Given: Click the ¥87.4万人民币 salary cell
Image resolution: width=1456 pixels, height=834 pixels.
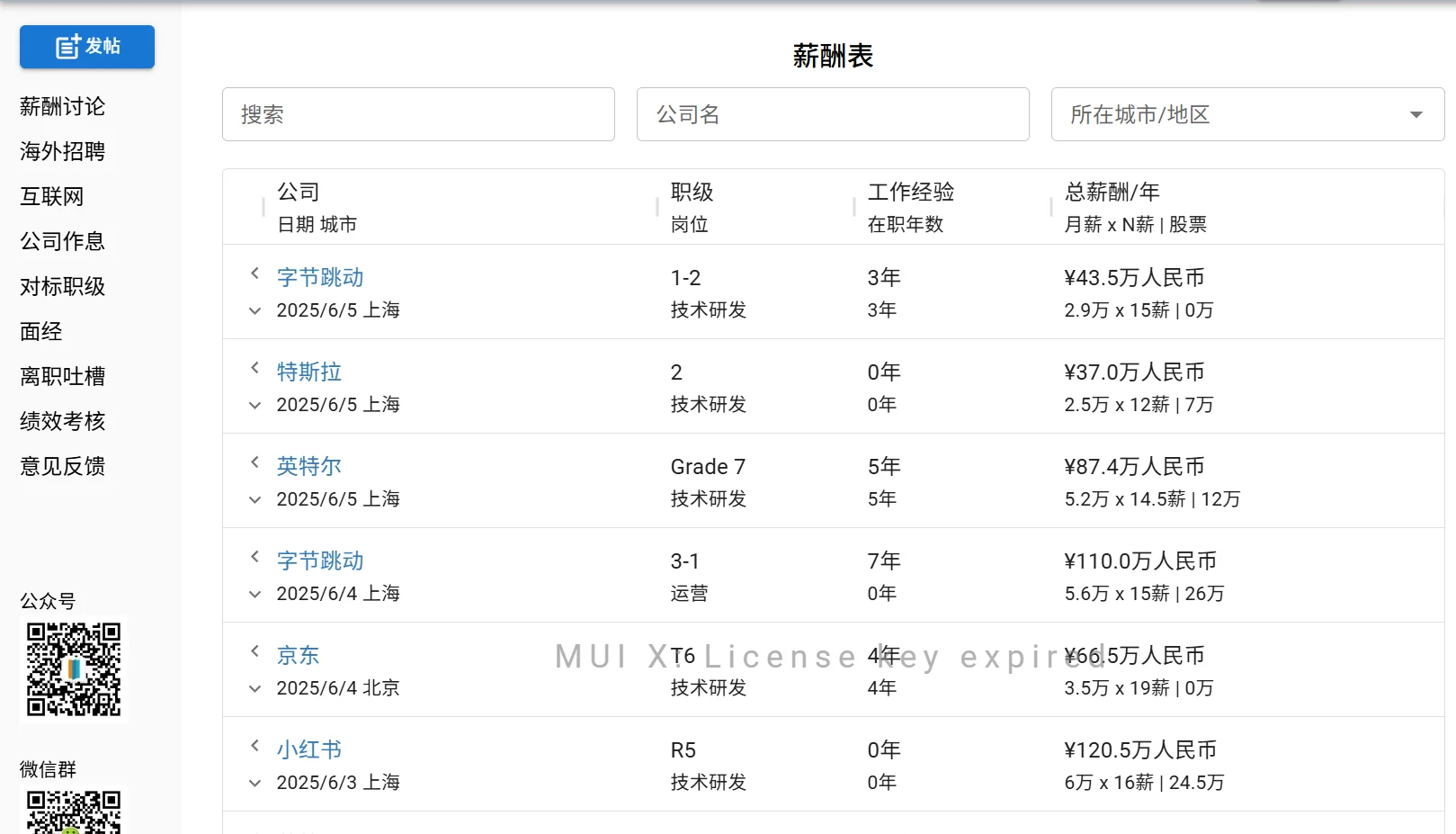Looking at the screenshot, I should [1135, 466].
